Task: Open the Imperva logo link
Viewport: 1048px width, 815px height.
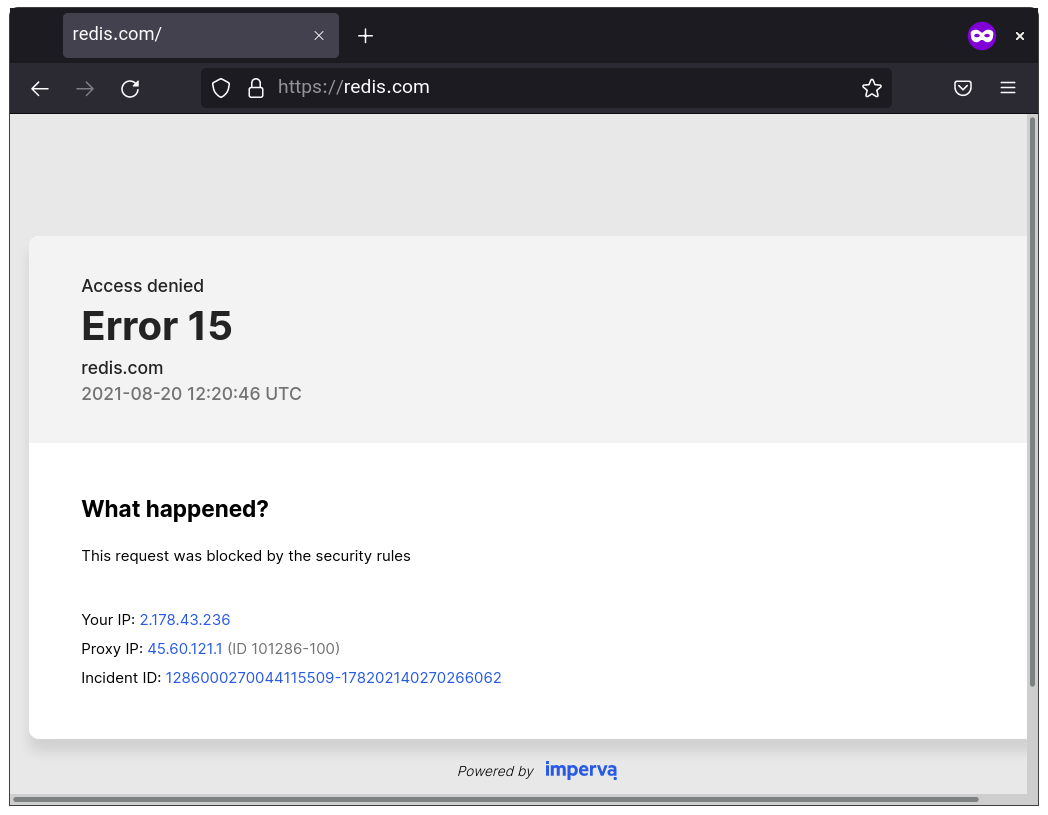Action: pos(581,770)
